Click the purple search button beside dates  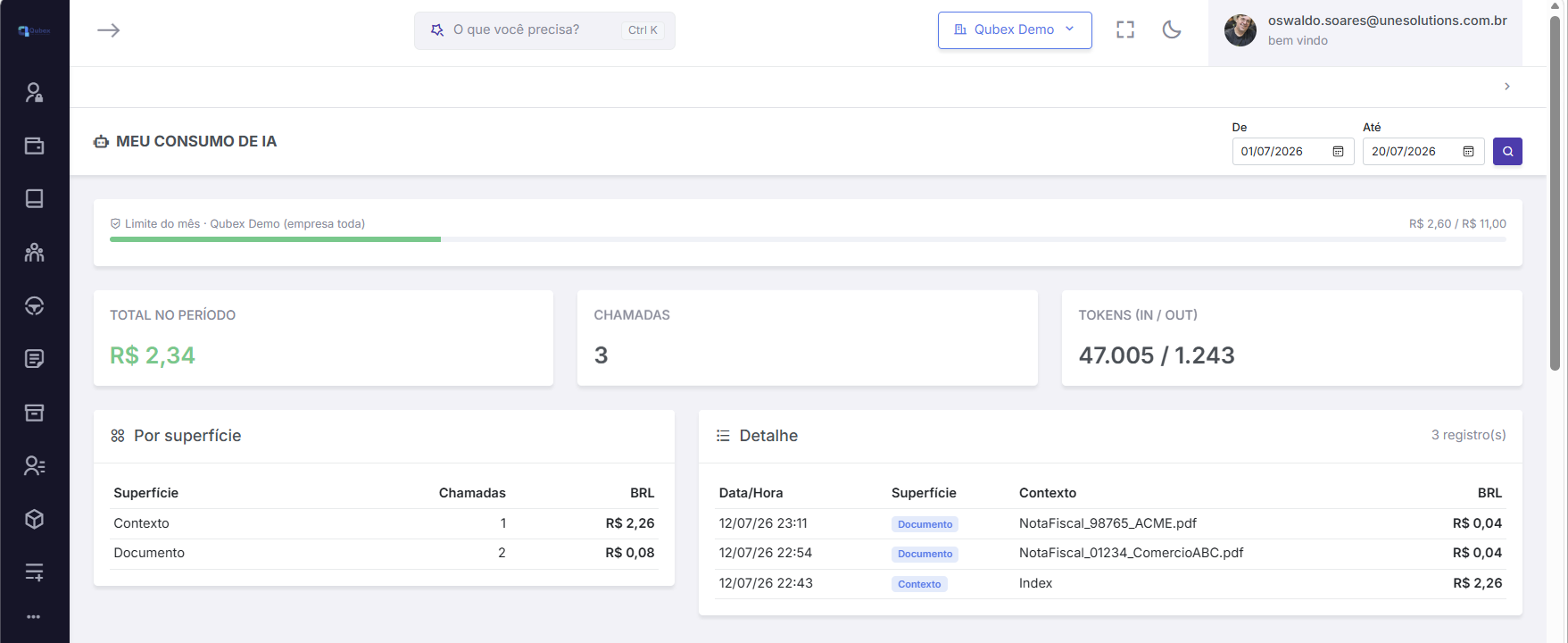click(1507, 151)
